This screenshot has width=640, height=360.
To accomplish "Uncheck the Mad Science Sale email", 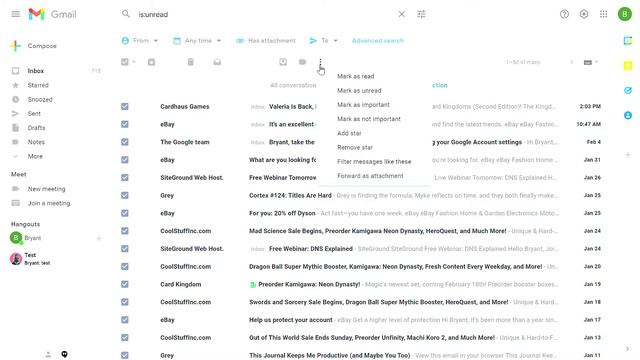I will pyautogui.click(x=125, y=231).
